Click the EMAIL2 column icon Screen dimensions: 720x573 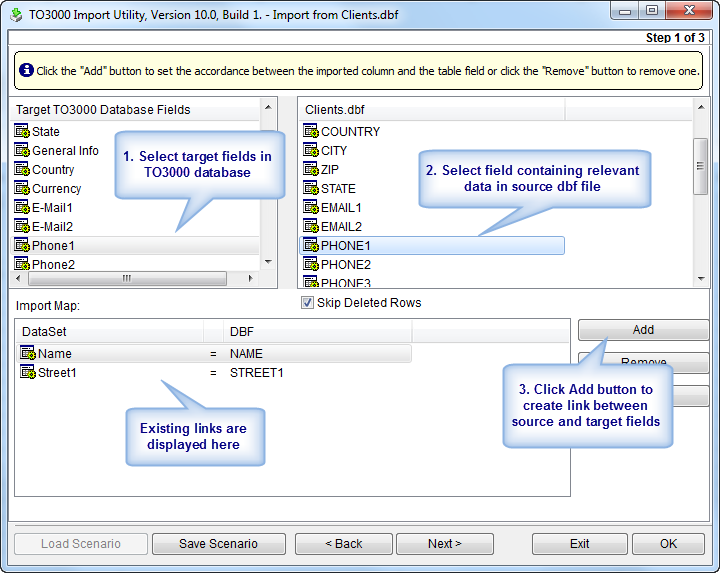click(311, 226)
